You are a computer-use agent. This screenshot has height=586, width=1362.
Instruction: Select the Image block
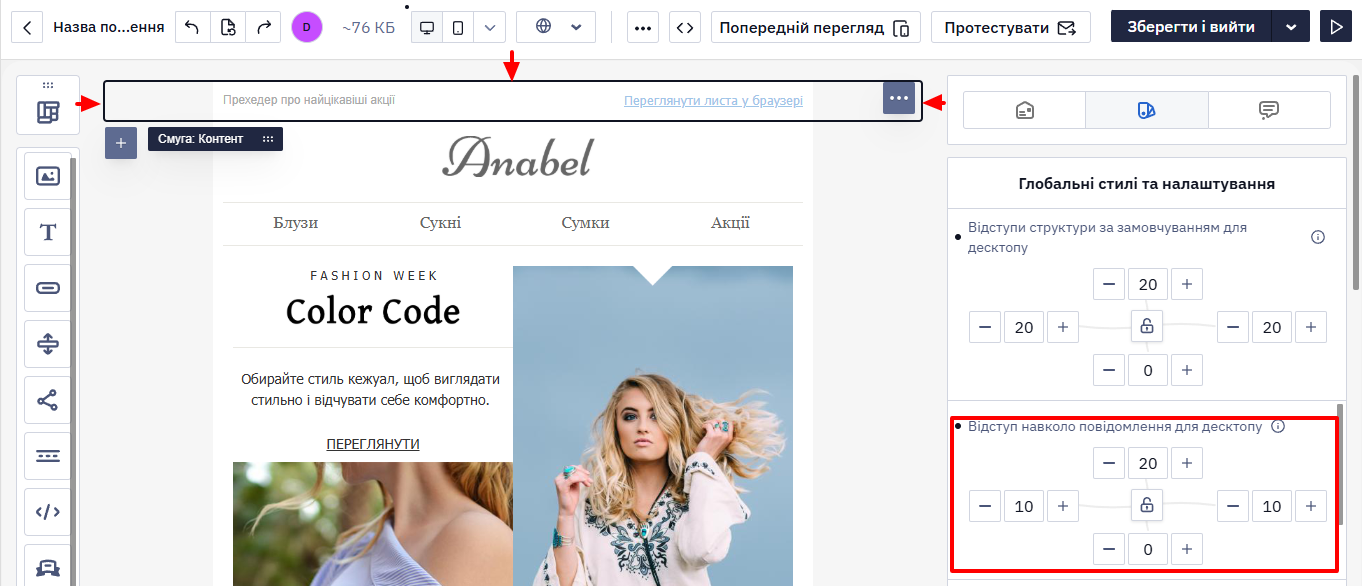click(48, 176)
